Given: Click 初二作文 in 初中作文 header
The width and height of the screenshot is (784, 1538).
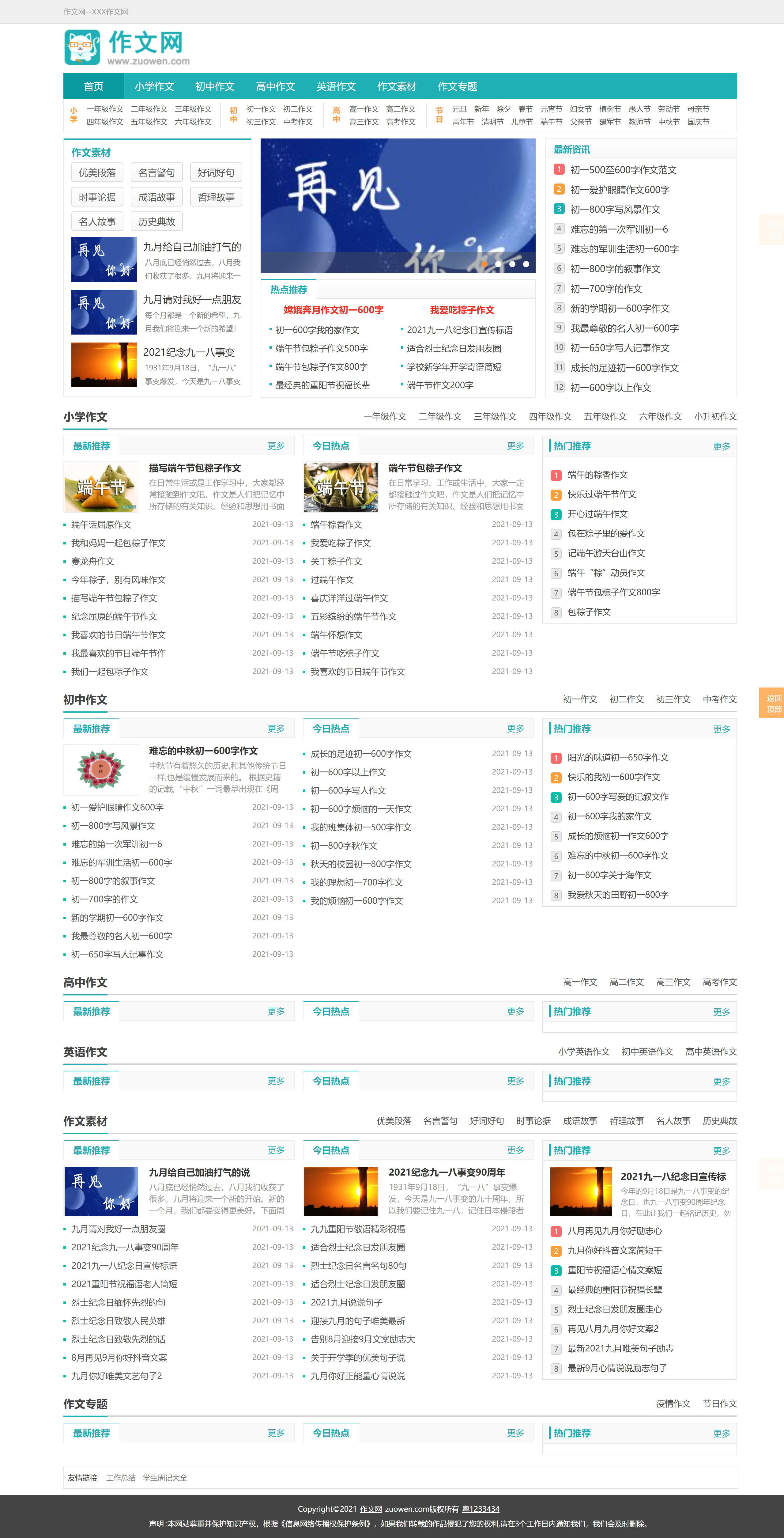Looking at the screenshot, I should [x=627, y=699].
